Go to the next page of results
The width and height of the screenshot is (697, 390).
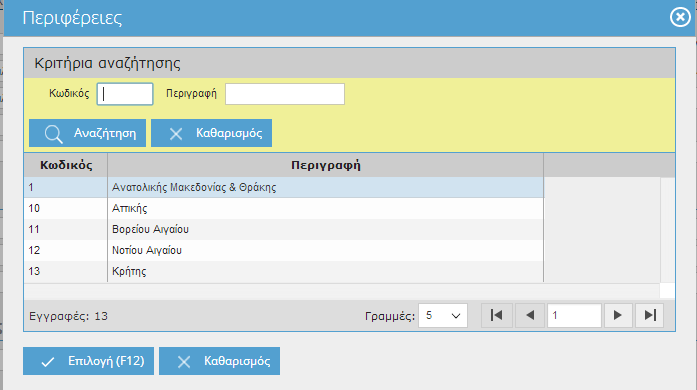click(x=617, y=315)
